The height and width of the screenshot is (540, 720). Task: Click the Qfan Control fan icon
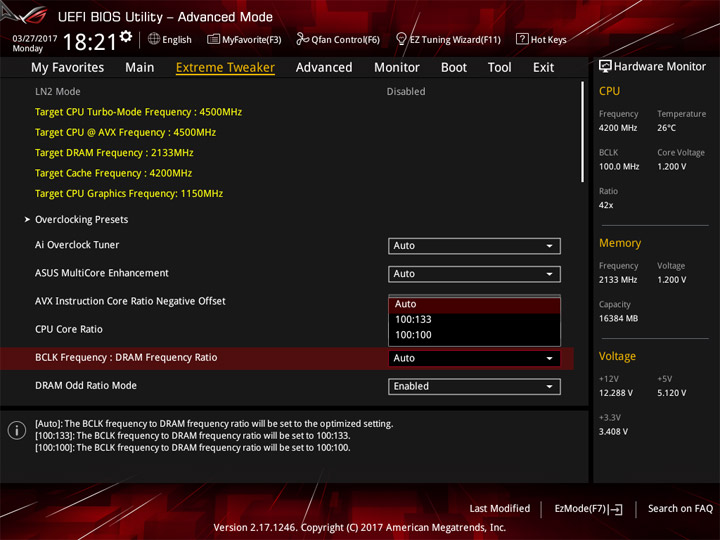(302, 39)
